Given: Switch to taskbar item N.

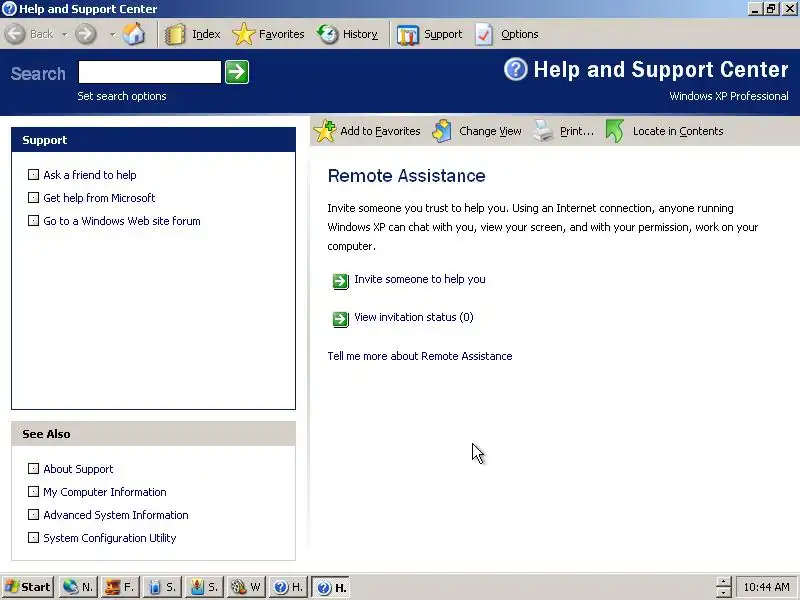Looking at the screenshot, I should pyautogui.click(x=79, y=587).
